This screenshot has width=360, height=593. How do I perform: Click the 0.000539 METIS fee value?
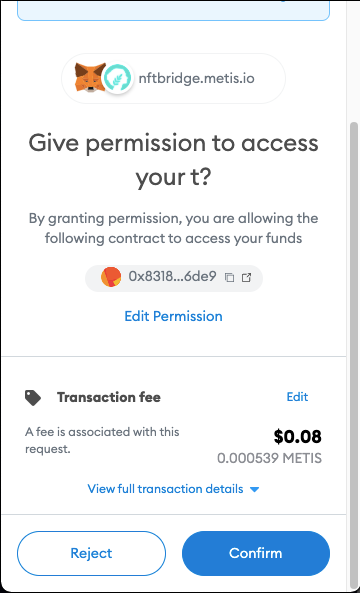tap(269, 458)
